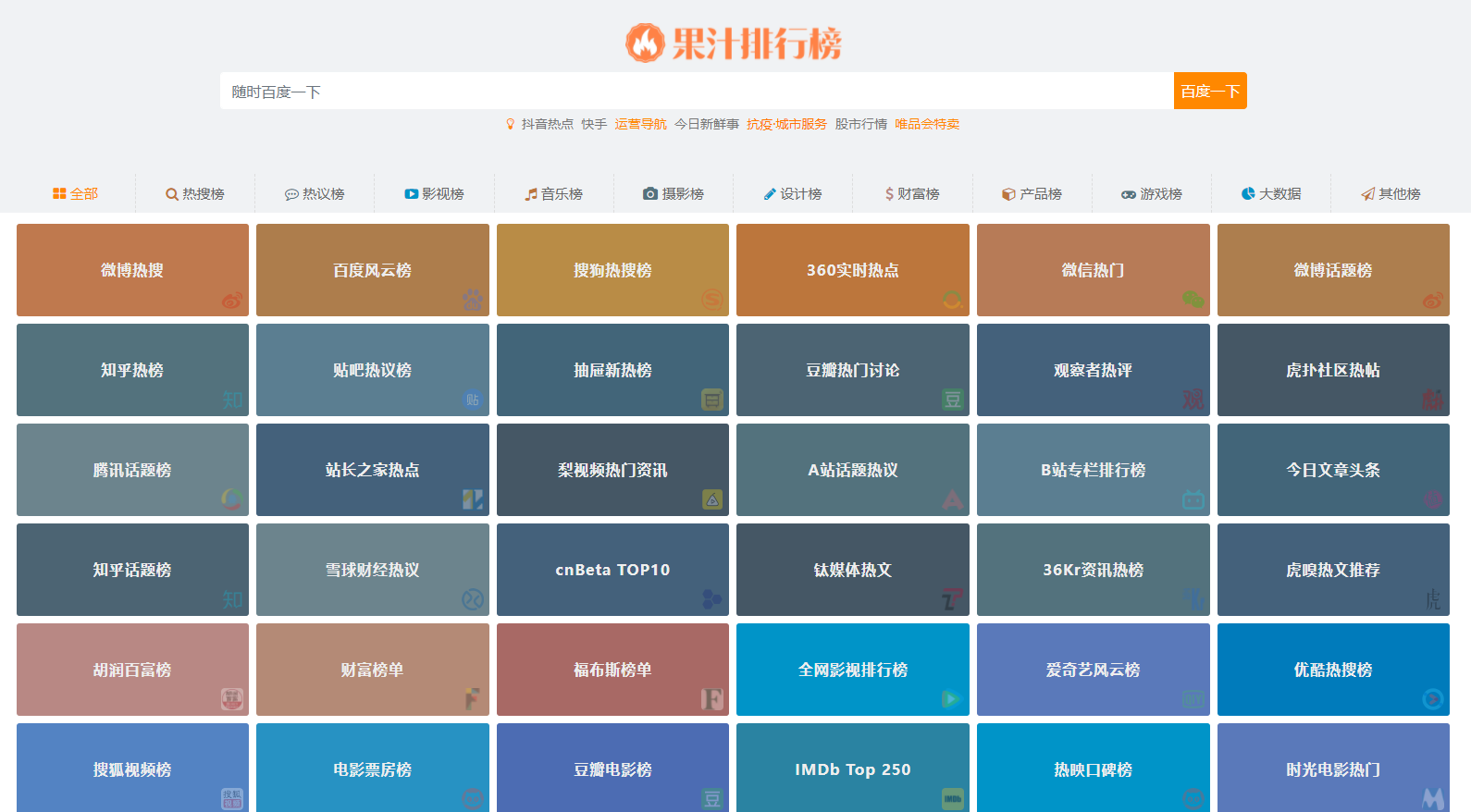The height and width of the screenshot is (812, 1471).
Task: Click the Hupu icon on 虎扑社区热帖 card
Action: tap(1433, 400)
